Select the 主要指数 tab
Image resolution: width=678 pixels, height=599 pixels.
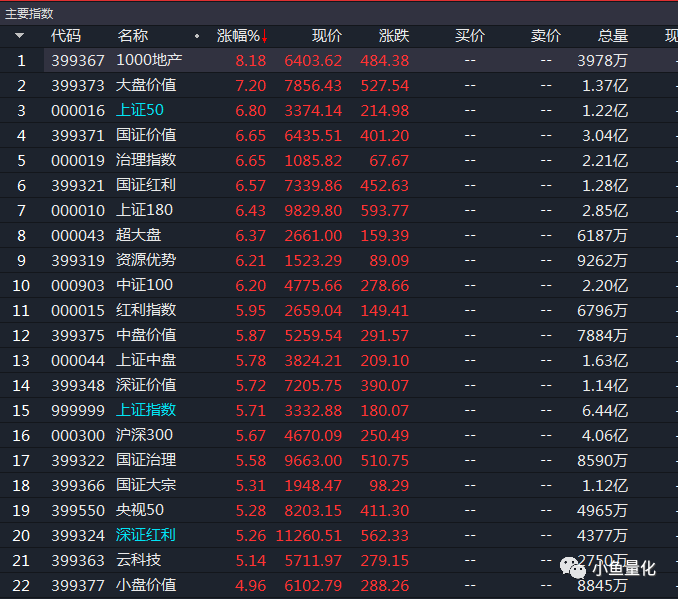29,13
